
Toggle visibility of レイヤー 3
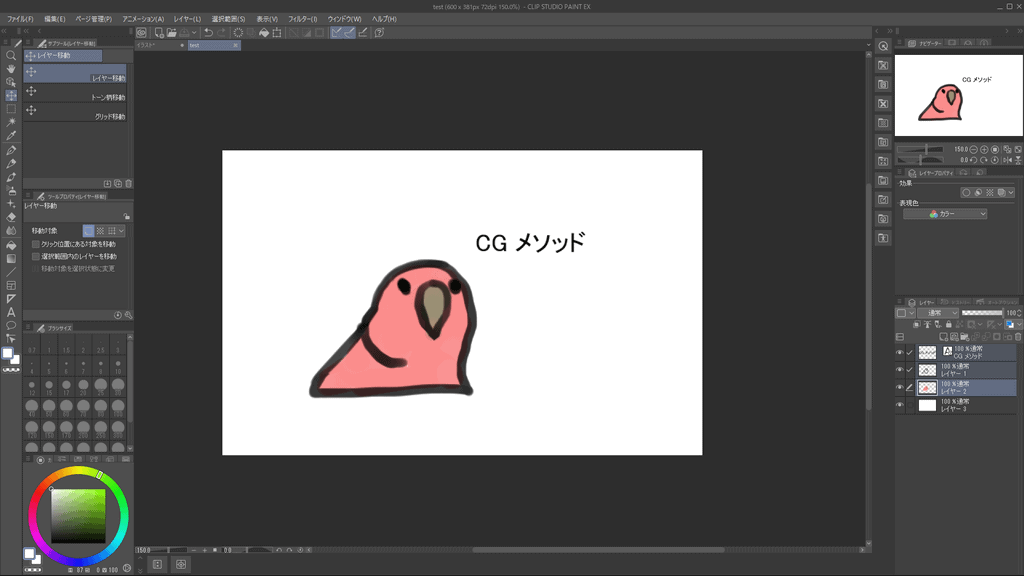point(899,405)
